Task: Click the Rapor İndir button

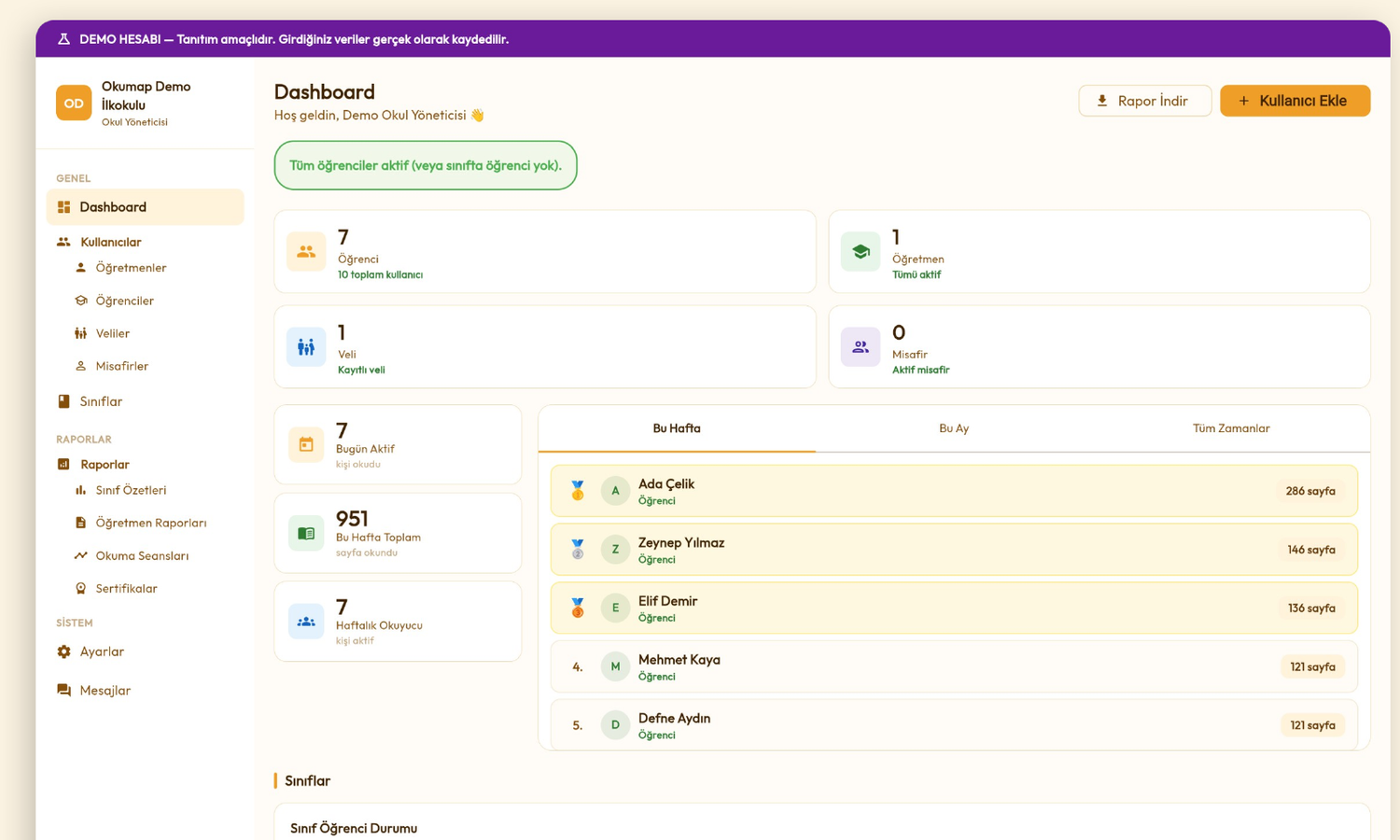Action: (1144, 101)
